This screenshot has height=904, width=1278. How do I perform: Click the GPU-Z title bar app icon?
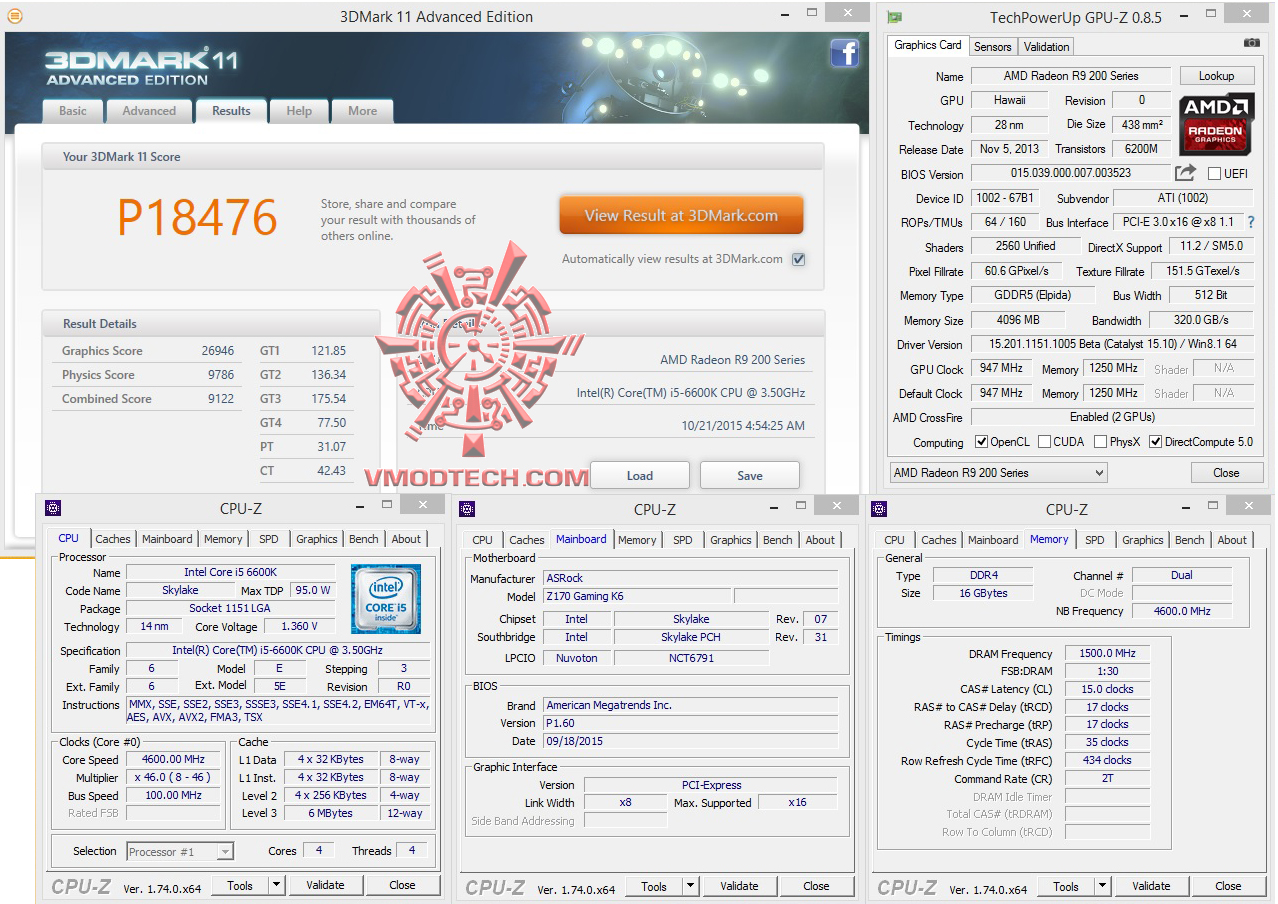(895, 17)
